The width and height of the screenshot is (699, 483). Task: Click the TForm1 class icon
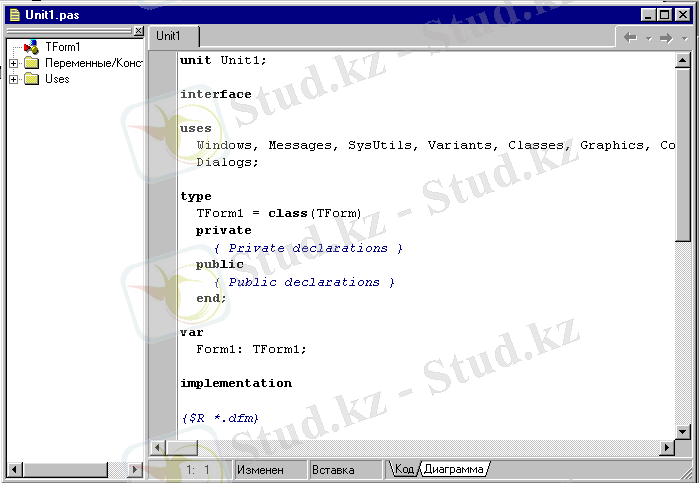[x=31, y=47]
